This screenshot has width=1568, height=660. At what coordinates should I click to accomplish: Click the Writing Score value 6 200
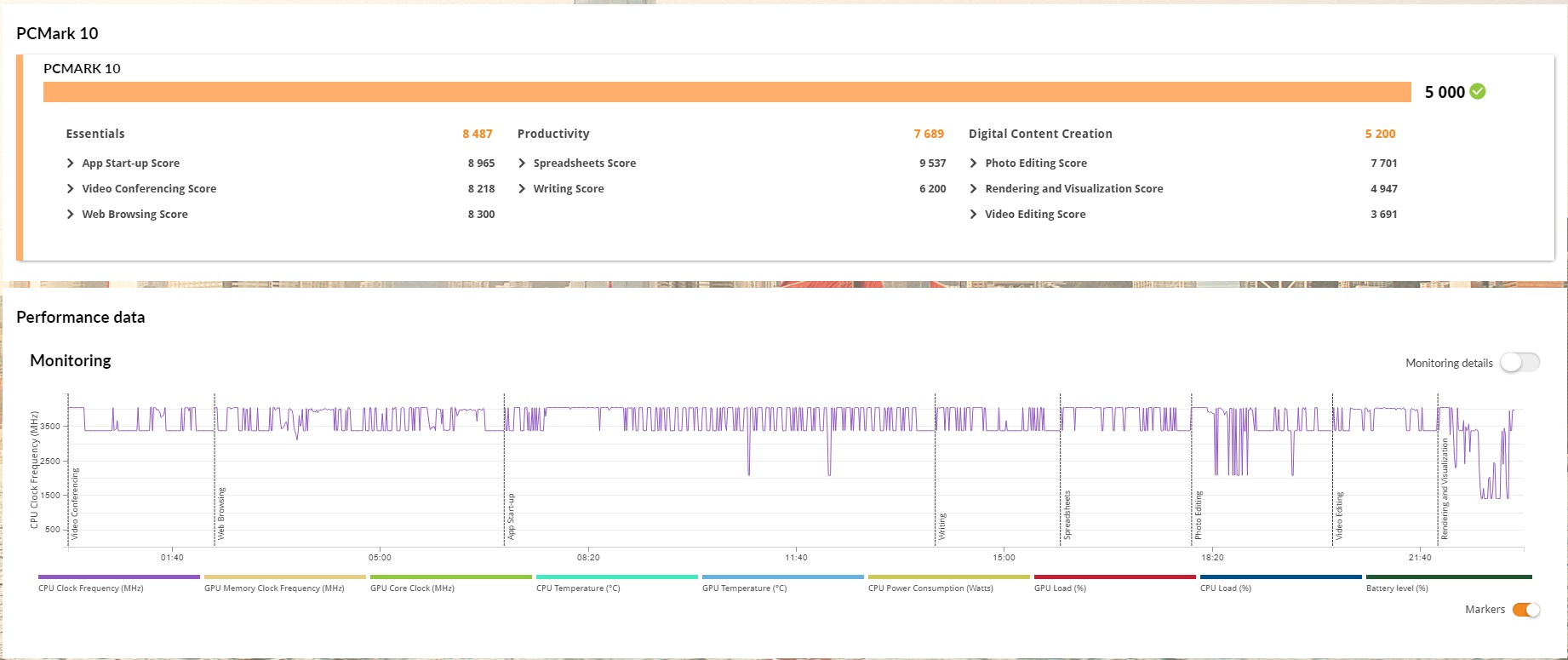(x=932, y=189)
